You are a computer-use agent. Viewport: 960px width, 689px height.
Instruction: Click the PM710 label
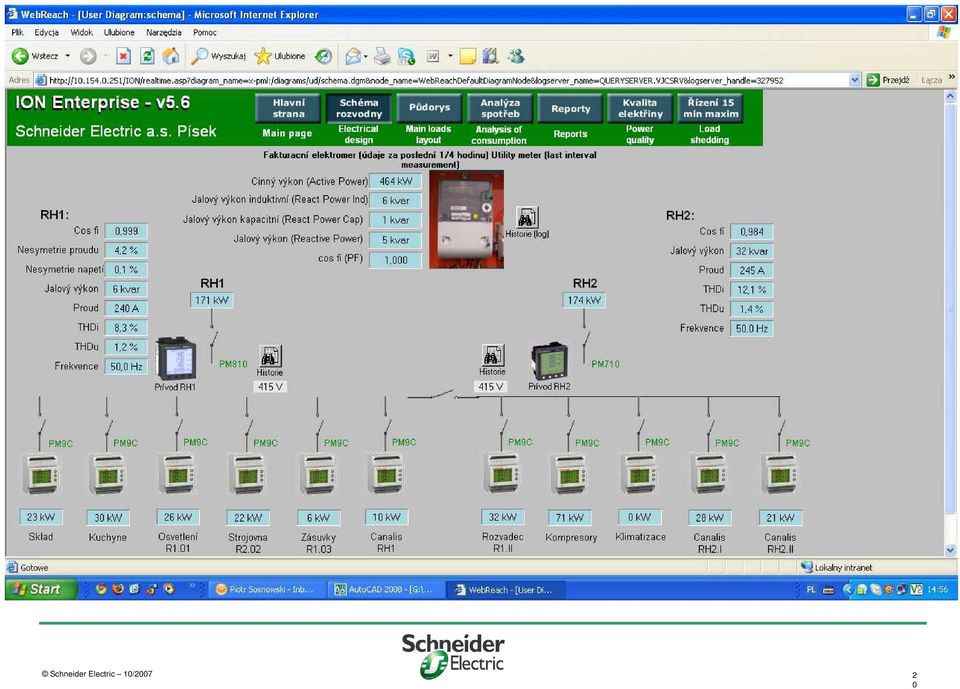606,364
